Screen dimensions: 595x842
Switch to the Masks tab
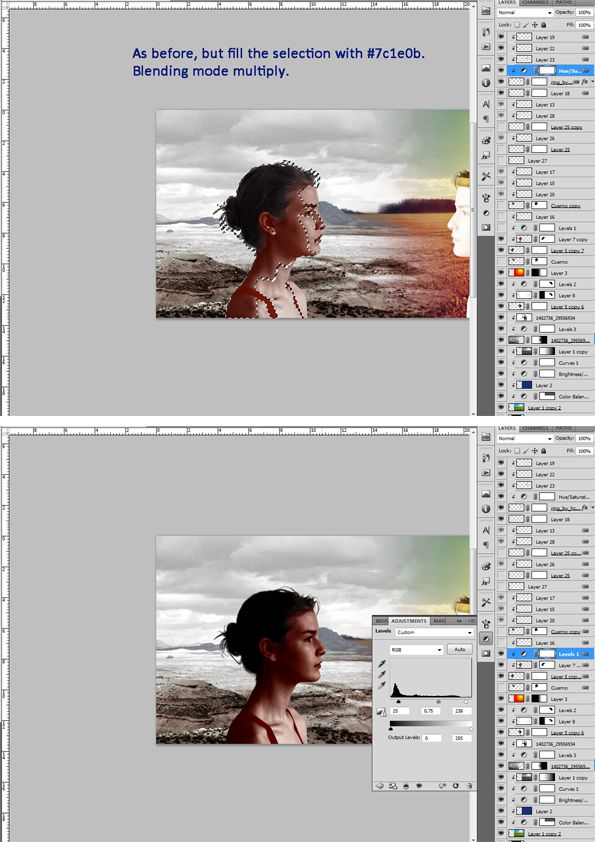pos(440,621)
